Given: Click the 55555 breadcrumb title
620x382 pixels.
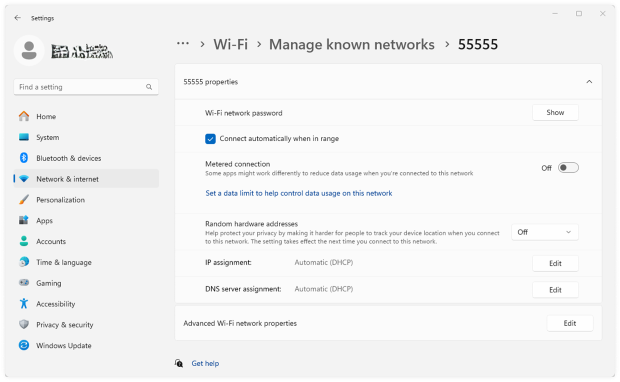Looking at the screenshot, I should pyautogui.click(x=478, y=44).
